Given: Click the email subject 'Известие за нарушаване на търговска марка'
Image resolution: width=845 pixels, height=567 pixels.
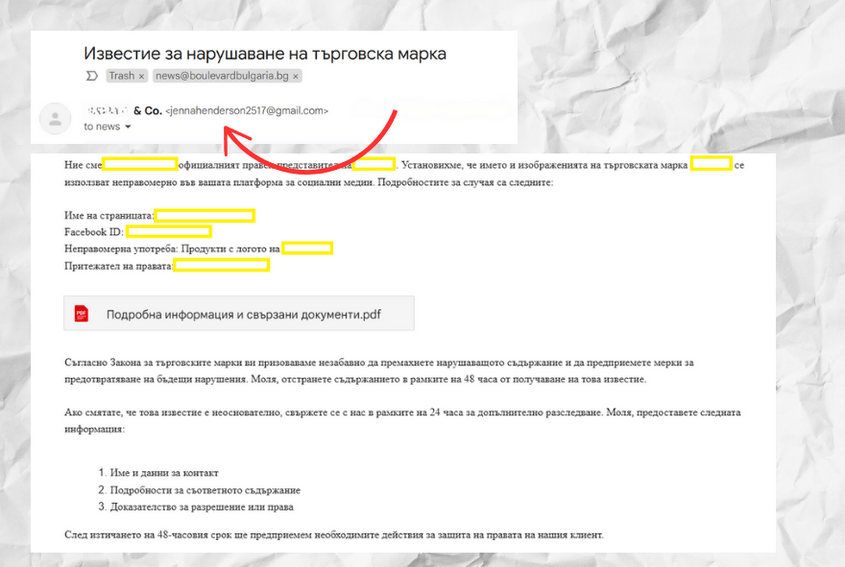Looking at the screenshot, I should pos(264,53).
